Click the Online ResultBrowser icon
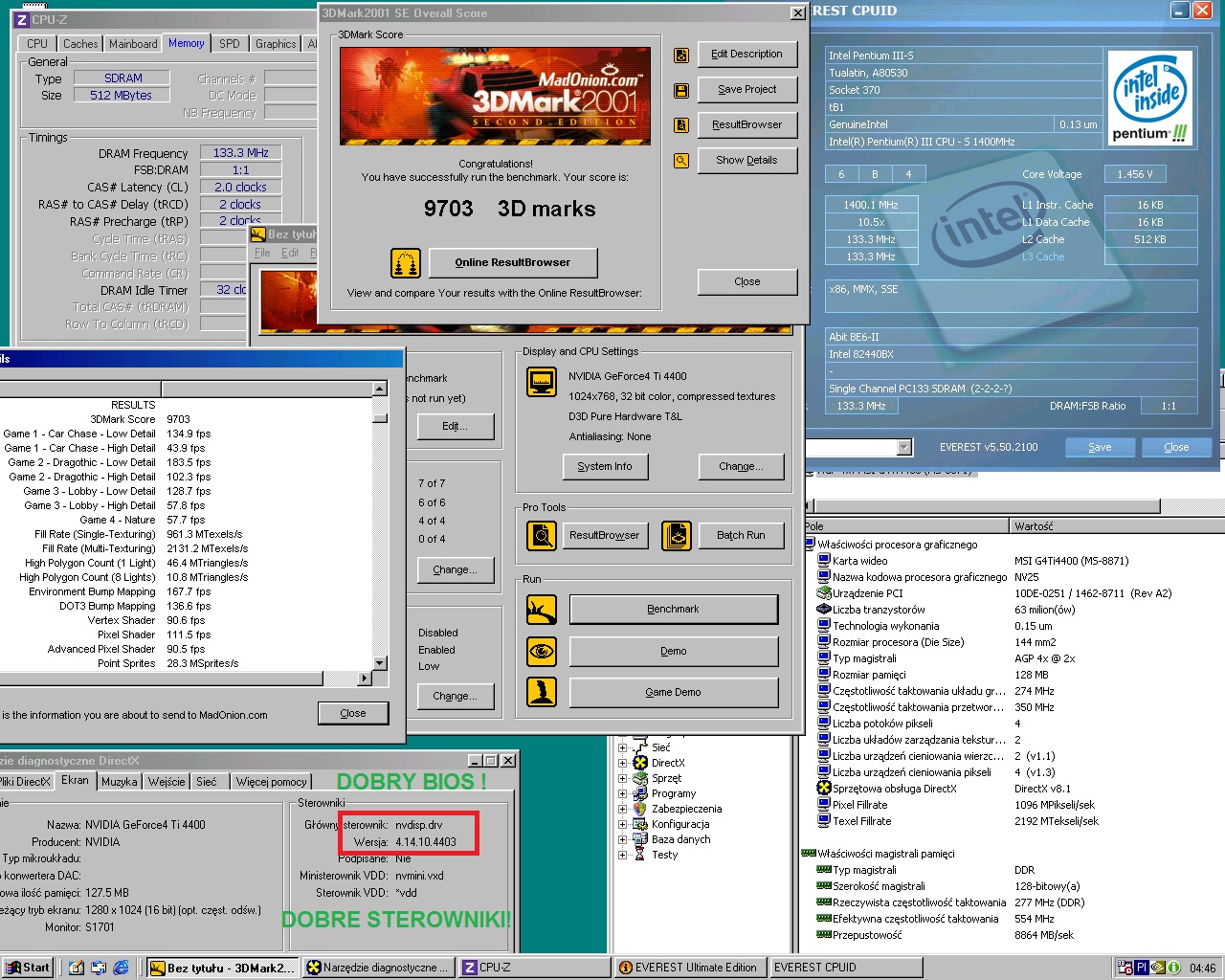This screenshot has width=1225, height=980. 406,263
